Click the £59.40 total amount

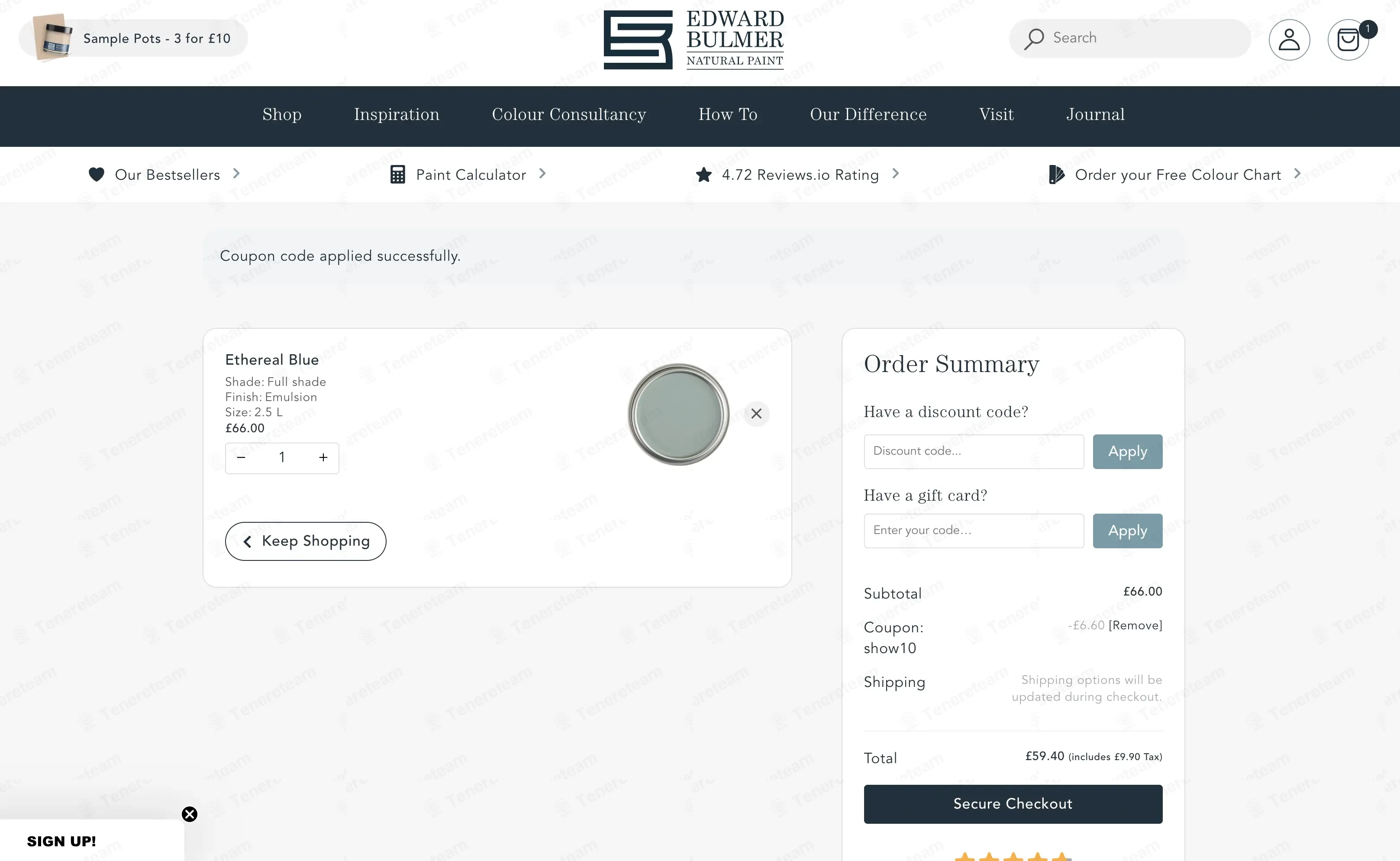pyautogui.click(x=1045, y=756)
